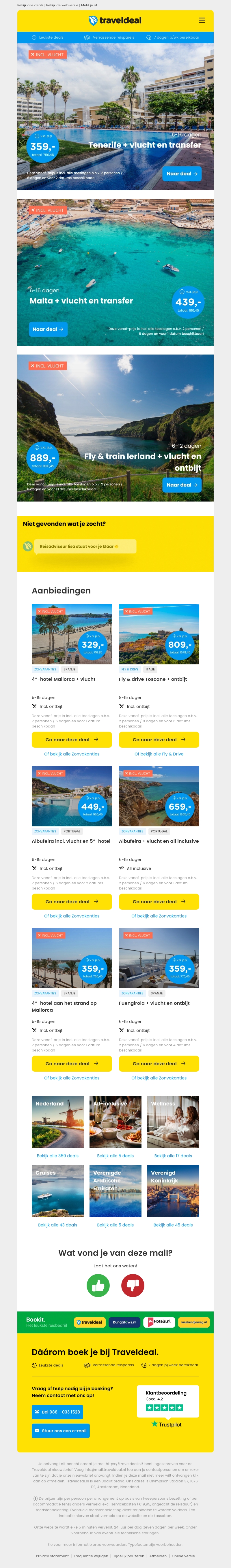Open 'Naar deal' for Tenerife offer
The height and width of the screenshot is (1568, 231).
click(x=182, y=174)
